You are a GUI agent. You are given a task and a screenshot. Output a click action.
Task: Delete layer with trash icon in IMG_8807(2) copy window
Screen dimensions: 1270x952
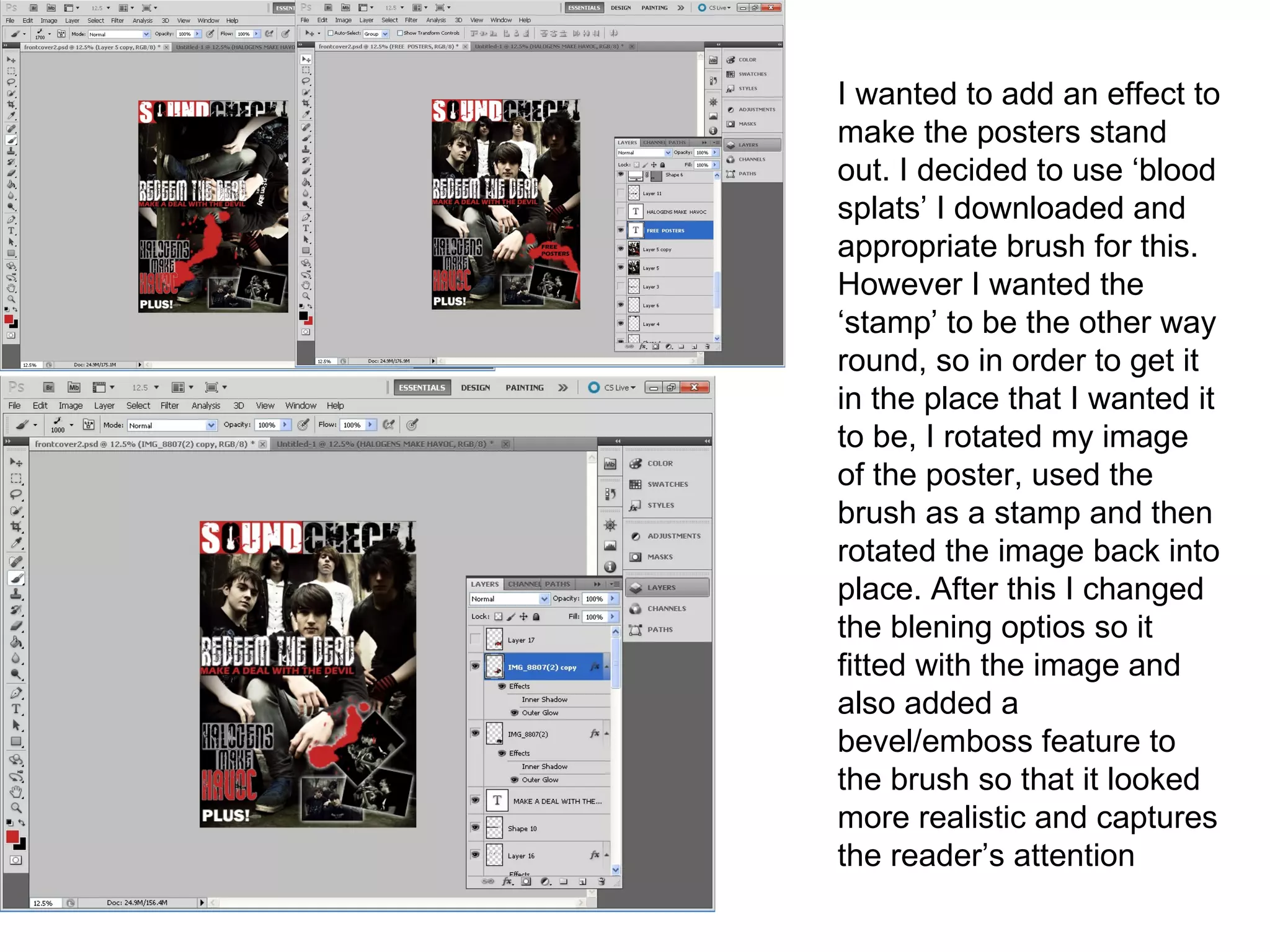601,881
